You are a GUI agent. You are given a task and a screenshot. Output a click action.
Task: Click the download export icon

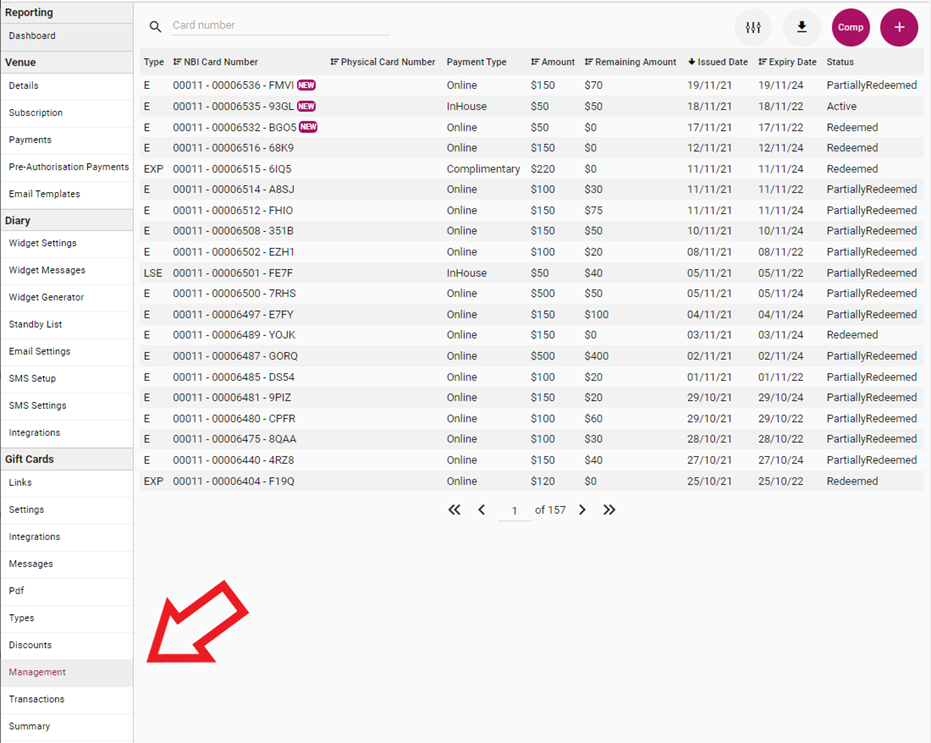tap(801, 27)
